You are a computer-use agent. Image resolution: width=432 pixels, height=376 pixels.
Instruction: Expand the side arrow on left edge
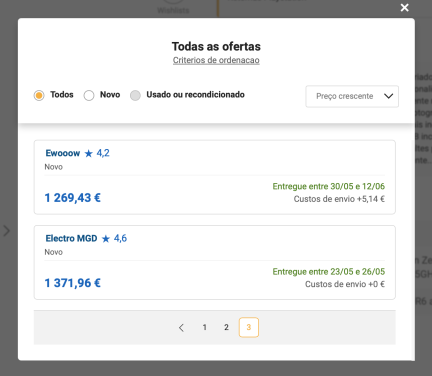click(x=6, y=231)
